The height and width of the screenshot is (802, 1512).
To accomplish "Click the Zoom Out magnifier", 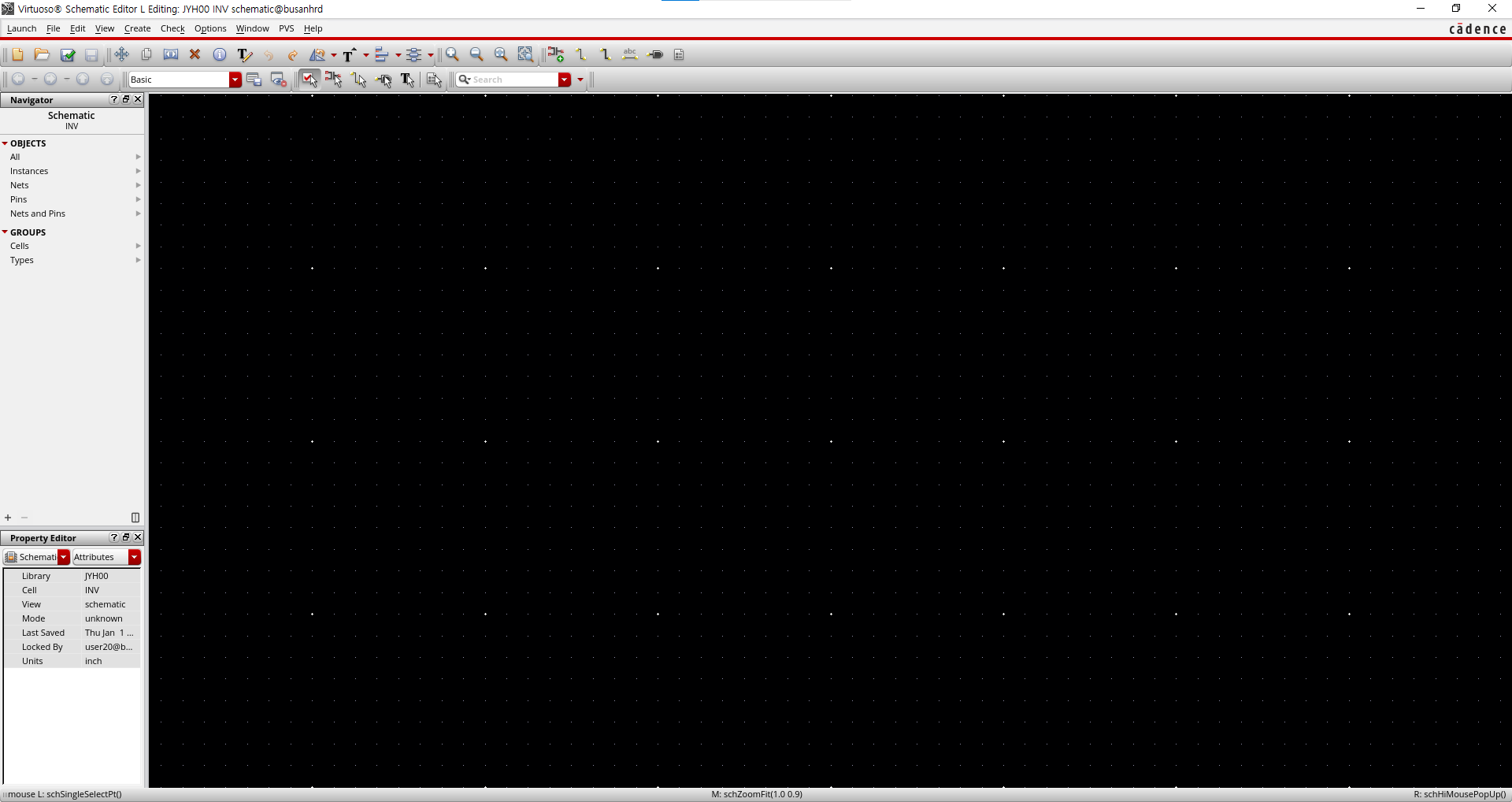I will (x=476, y=54).
